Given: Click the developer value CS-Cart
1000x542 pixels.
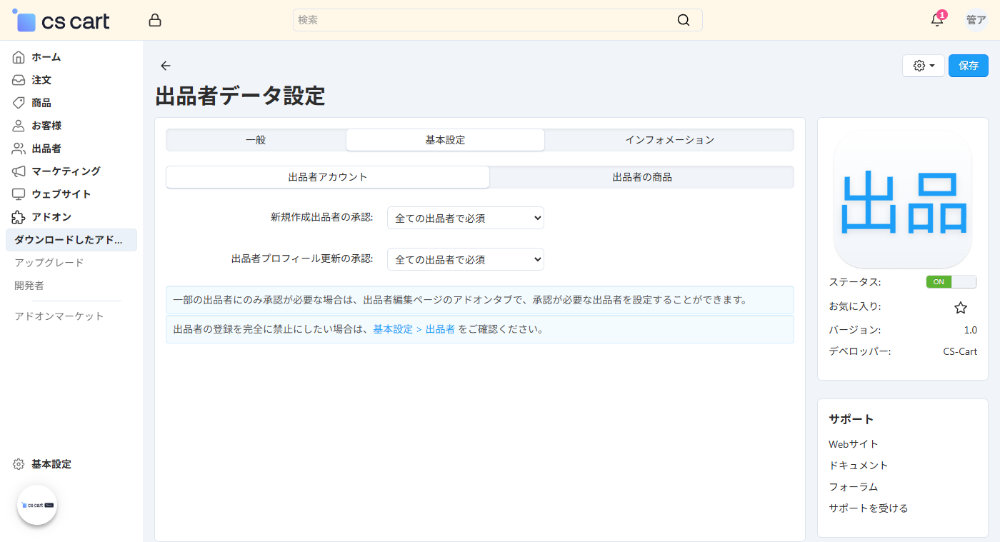Looking at the screenshot, I should point(960,351).
